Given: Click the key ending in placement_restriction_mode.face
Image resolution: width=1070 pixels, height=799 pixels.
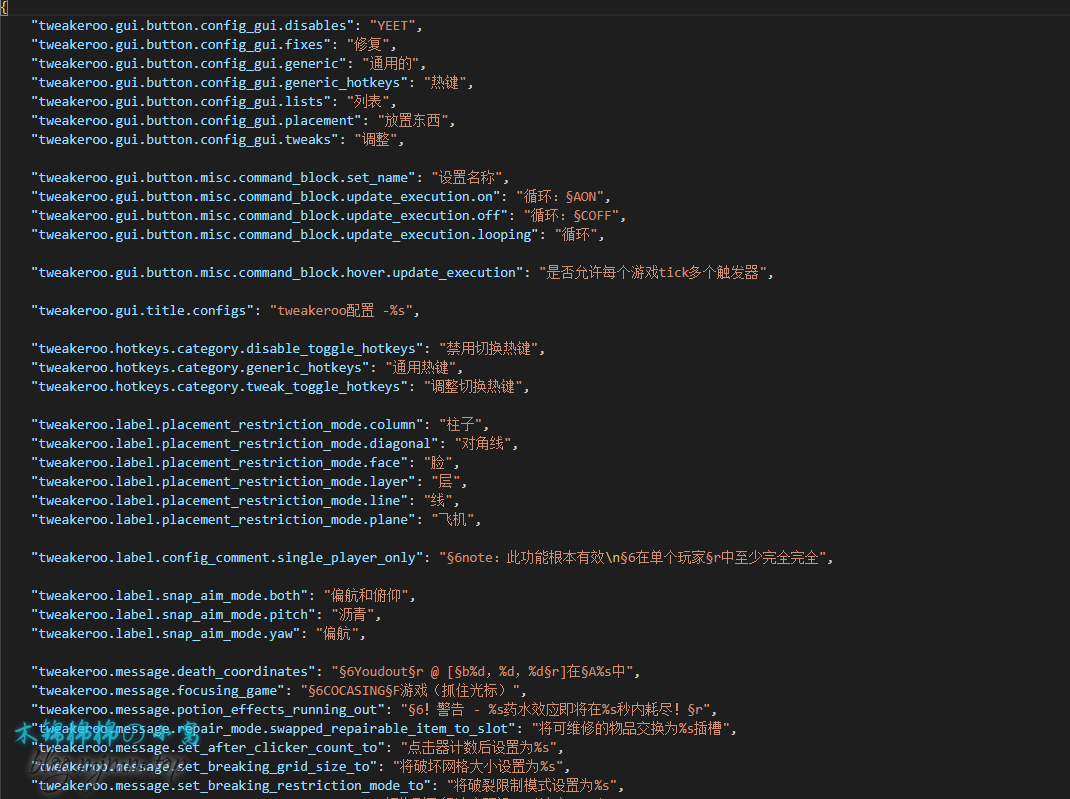Looking at the screenshot, I should pyautogui.click(x=219, y=463).
